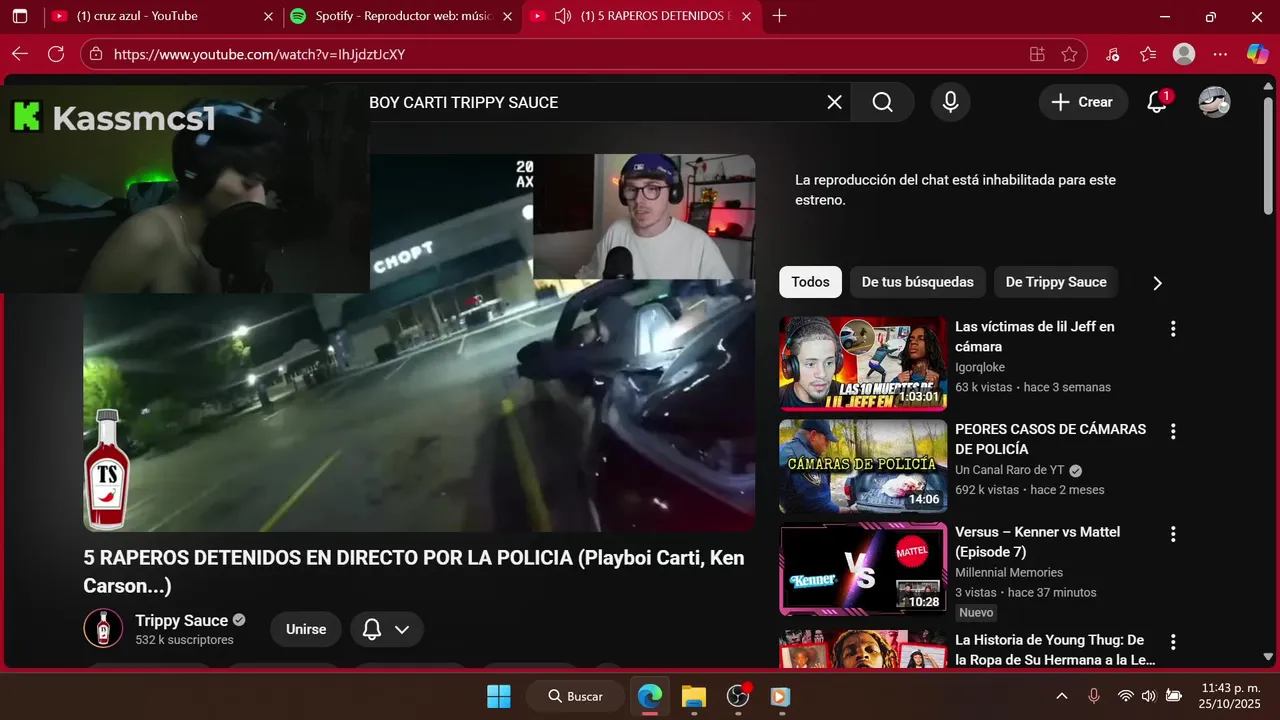
Task: Click the page scrollbar up arrow
Action: (1269, 84)
